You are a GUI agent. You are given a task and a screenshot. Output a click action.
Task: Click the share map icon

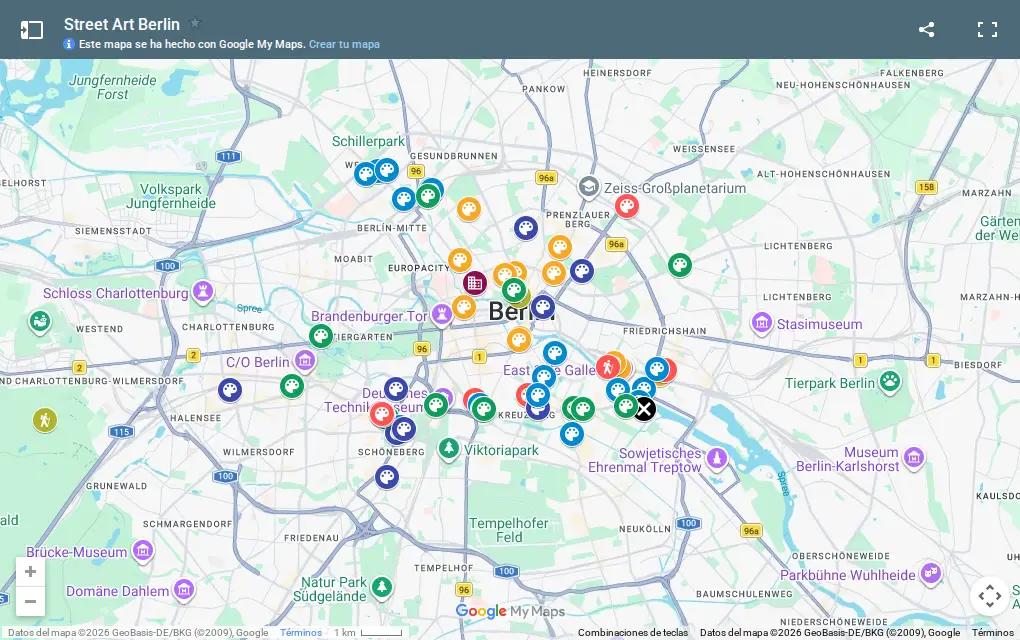point(926,29)
